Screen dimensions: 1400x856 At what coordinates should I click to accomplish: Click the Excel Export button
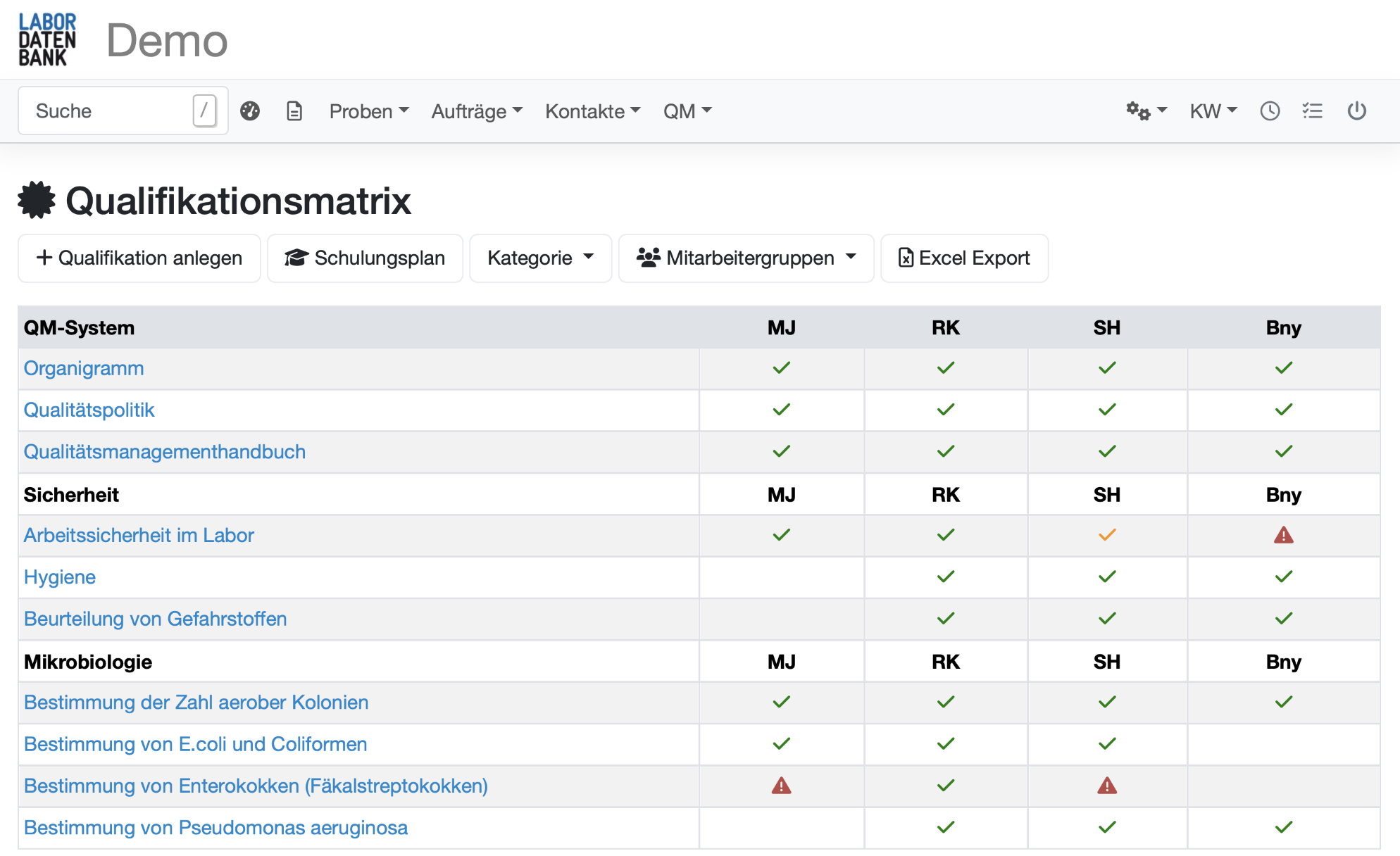point(964,258)
